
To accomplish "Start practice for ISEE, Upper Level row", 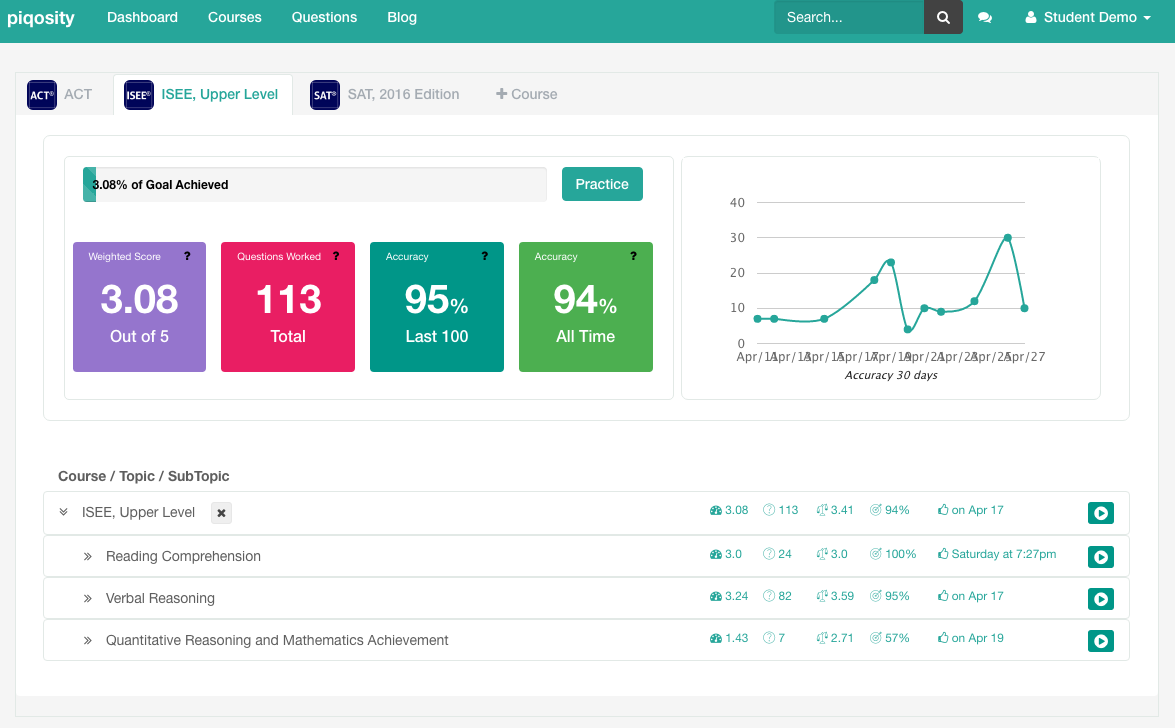I will click(1101, 513).
